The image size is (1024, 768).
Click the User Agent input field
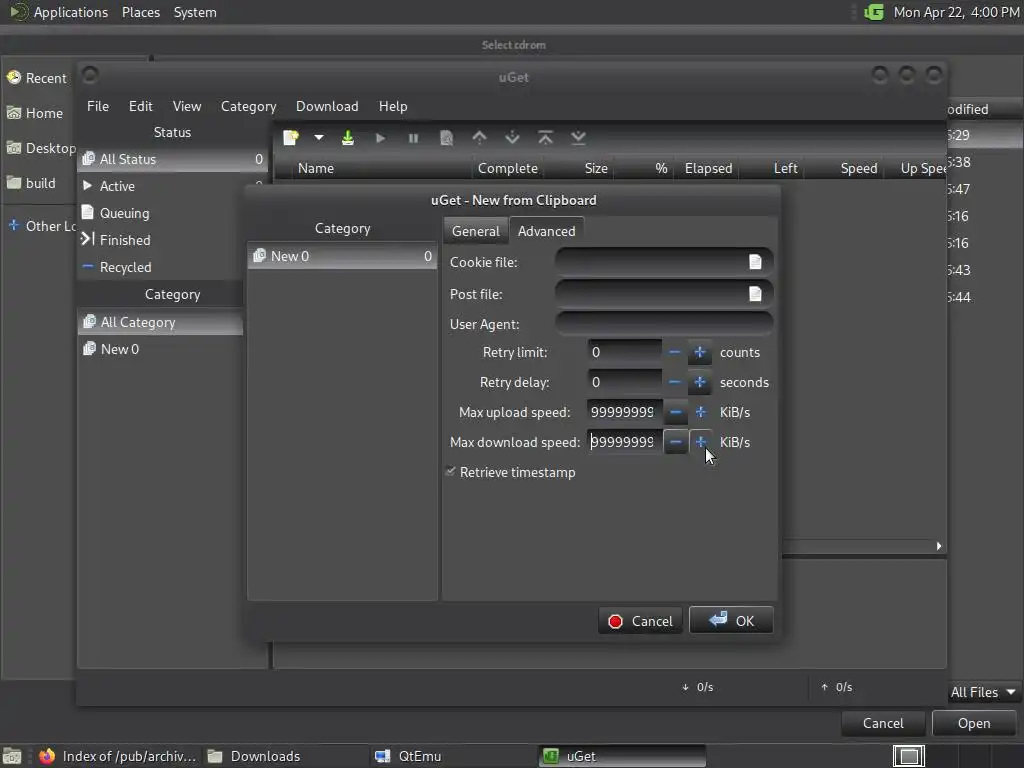[x=664, y=324]
